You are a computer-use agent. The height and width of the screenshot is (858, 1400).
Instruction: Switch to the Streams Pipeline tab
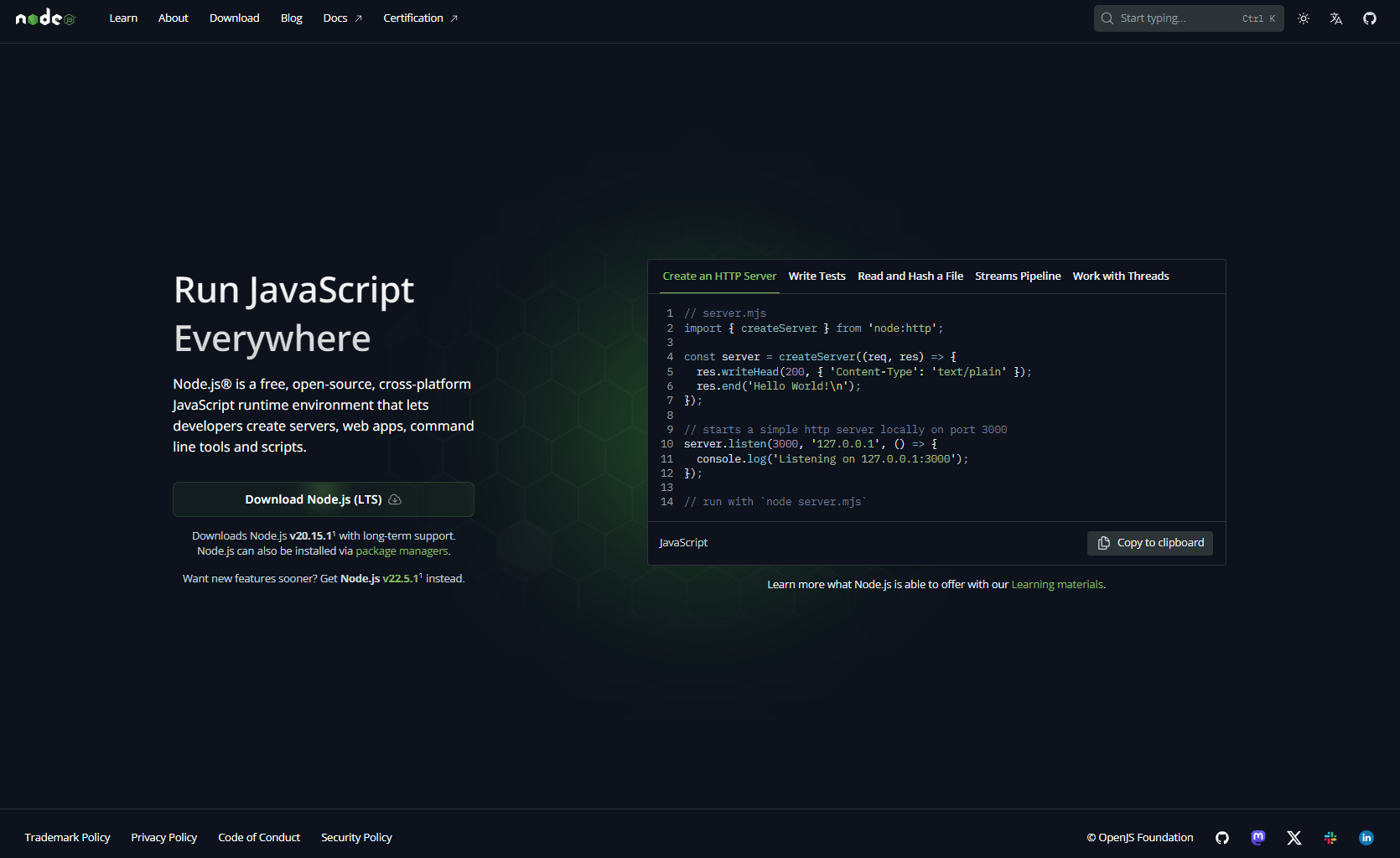[x=1018, y=277]
